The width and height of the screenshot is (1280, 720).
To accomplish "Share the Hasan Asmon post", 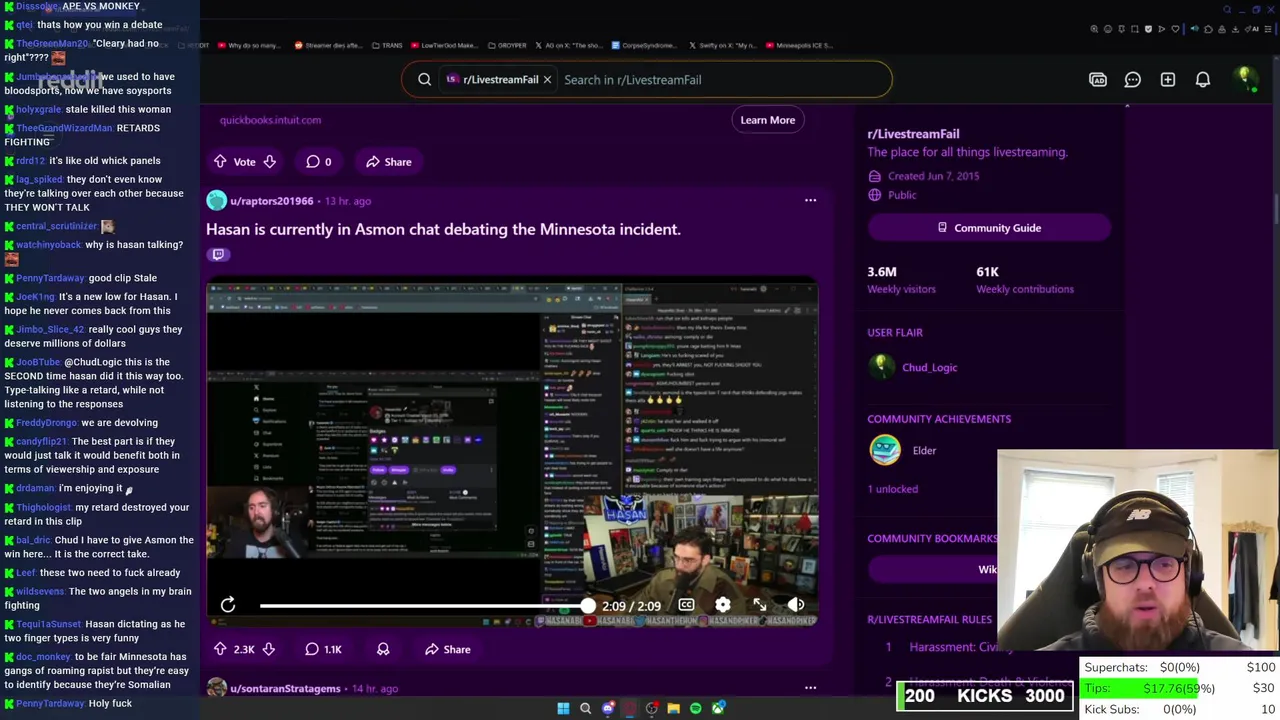I will point(447,649).
